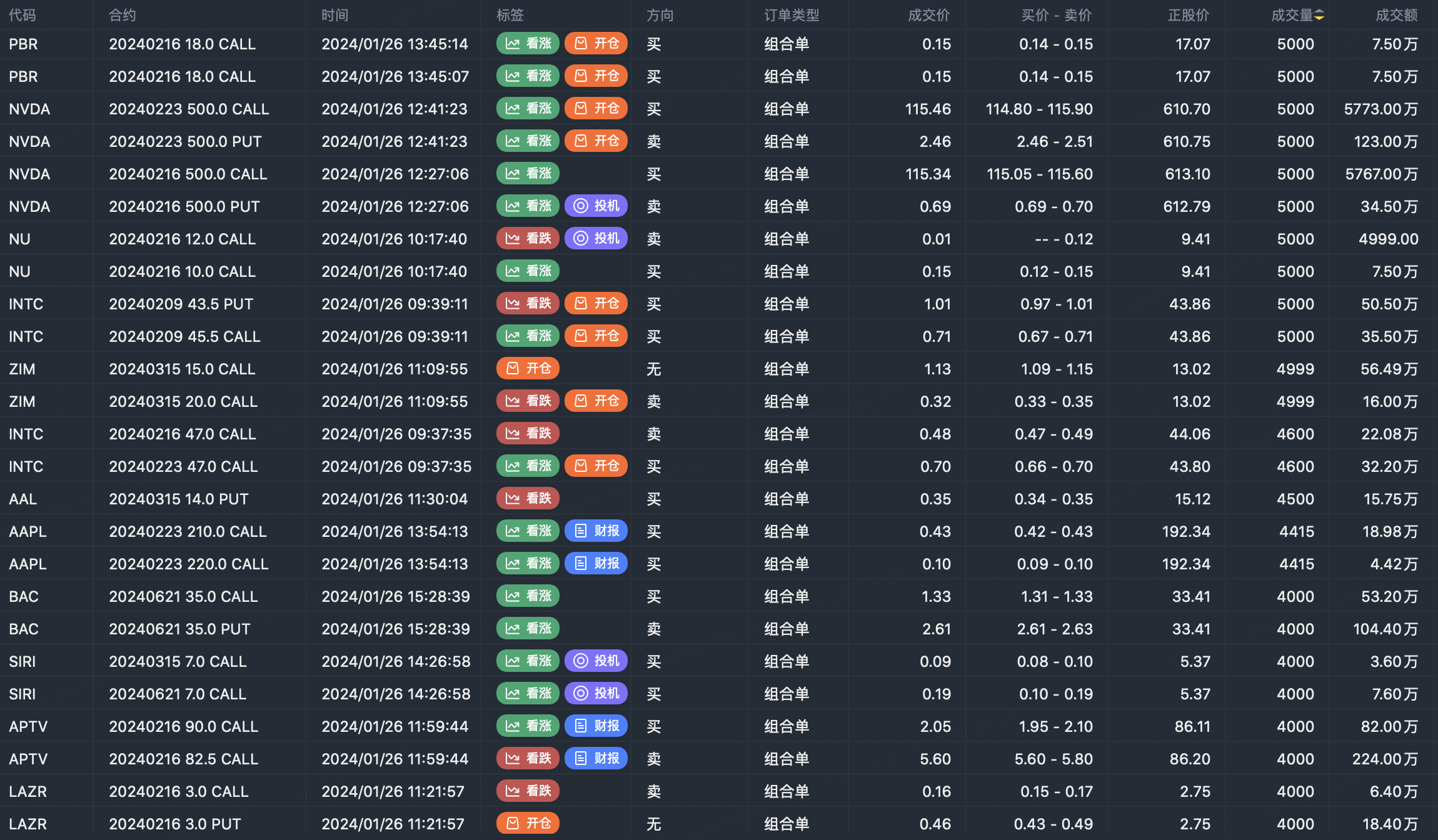Click the 正股价 column header

(1189, 15)
